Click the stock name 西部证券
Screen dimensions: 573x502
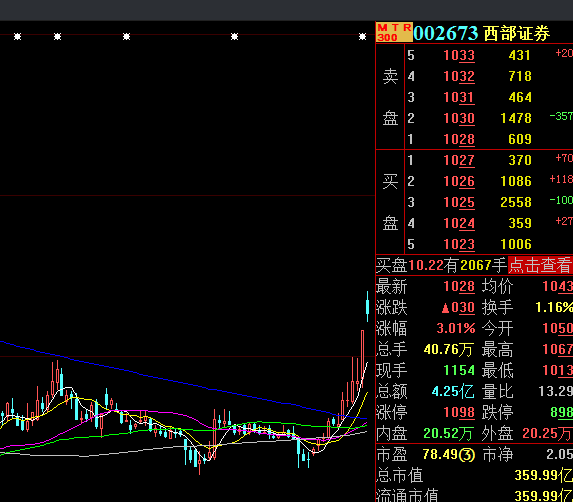[x=517, y=33]
